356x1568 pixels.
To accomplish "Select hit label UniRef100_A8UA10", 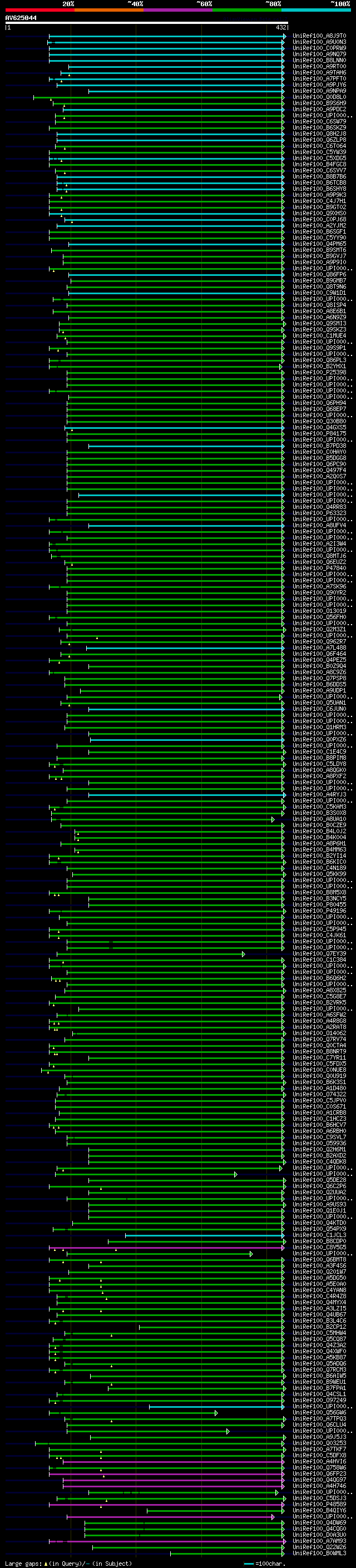I will [x=319, y=819].
